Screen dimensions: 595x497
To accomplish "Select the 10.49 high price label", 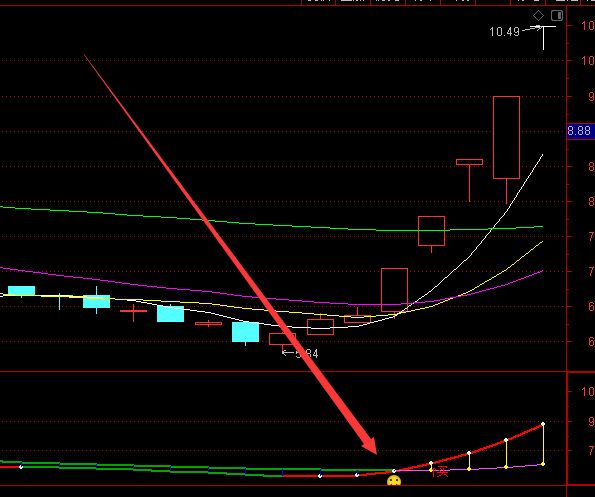I will (x=504, y=32).
